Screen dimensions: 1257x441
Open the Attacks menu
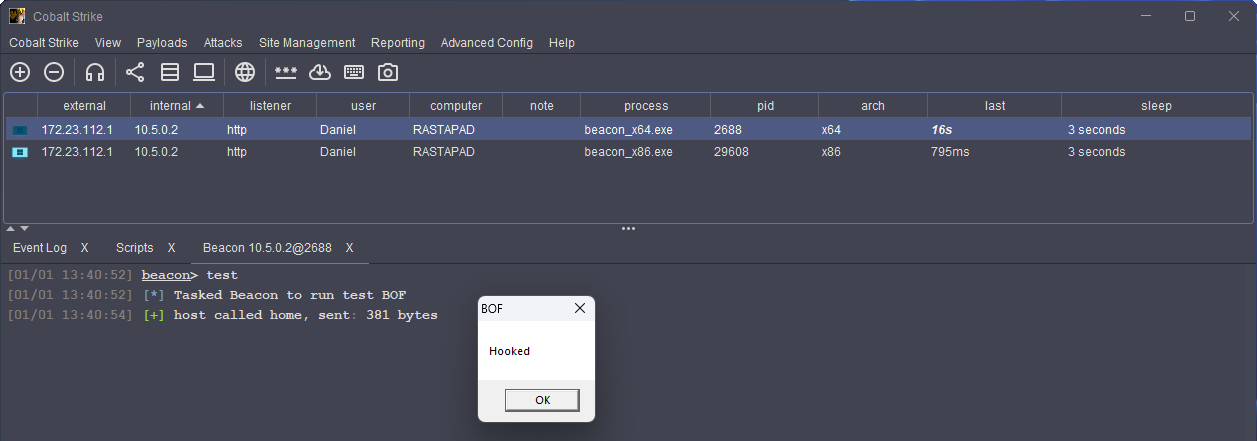click(223, 43)
